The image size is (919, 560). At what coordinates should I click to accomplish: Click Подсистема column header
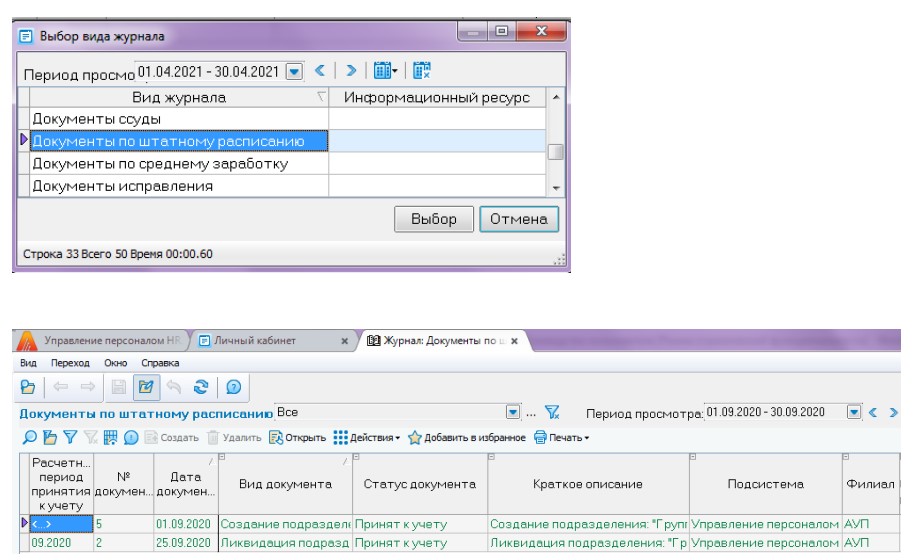(x=766, y=484)
